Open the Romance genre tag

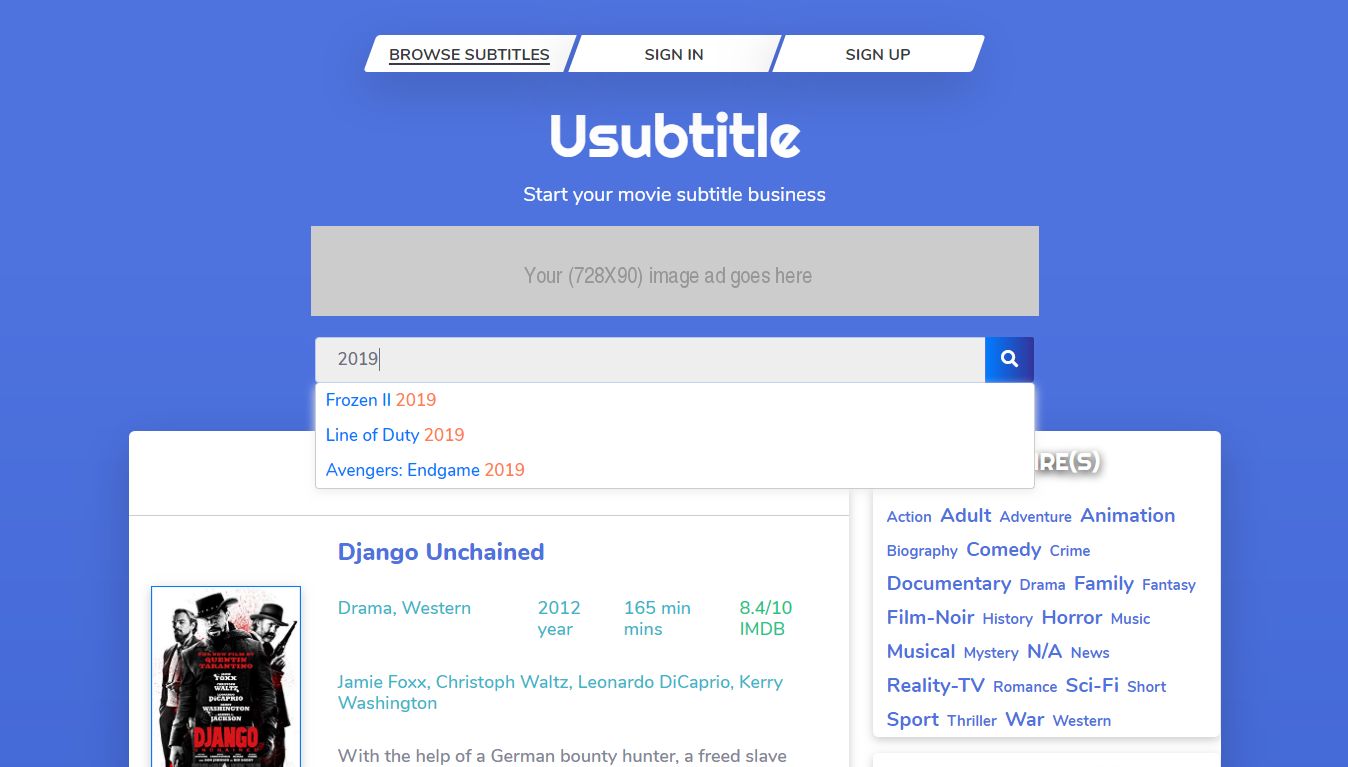pyautogui.click(x=1025, y=687)
